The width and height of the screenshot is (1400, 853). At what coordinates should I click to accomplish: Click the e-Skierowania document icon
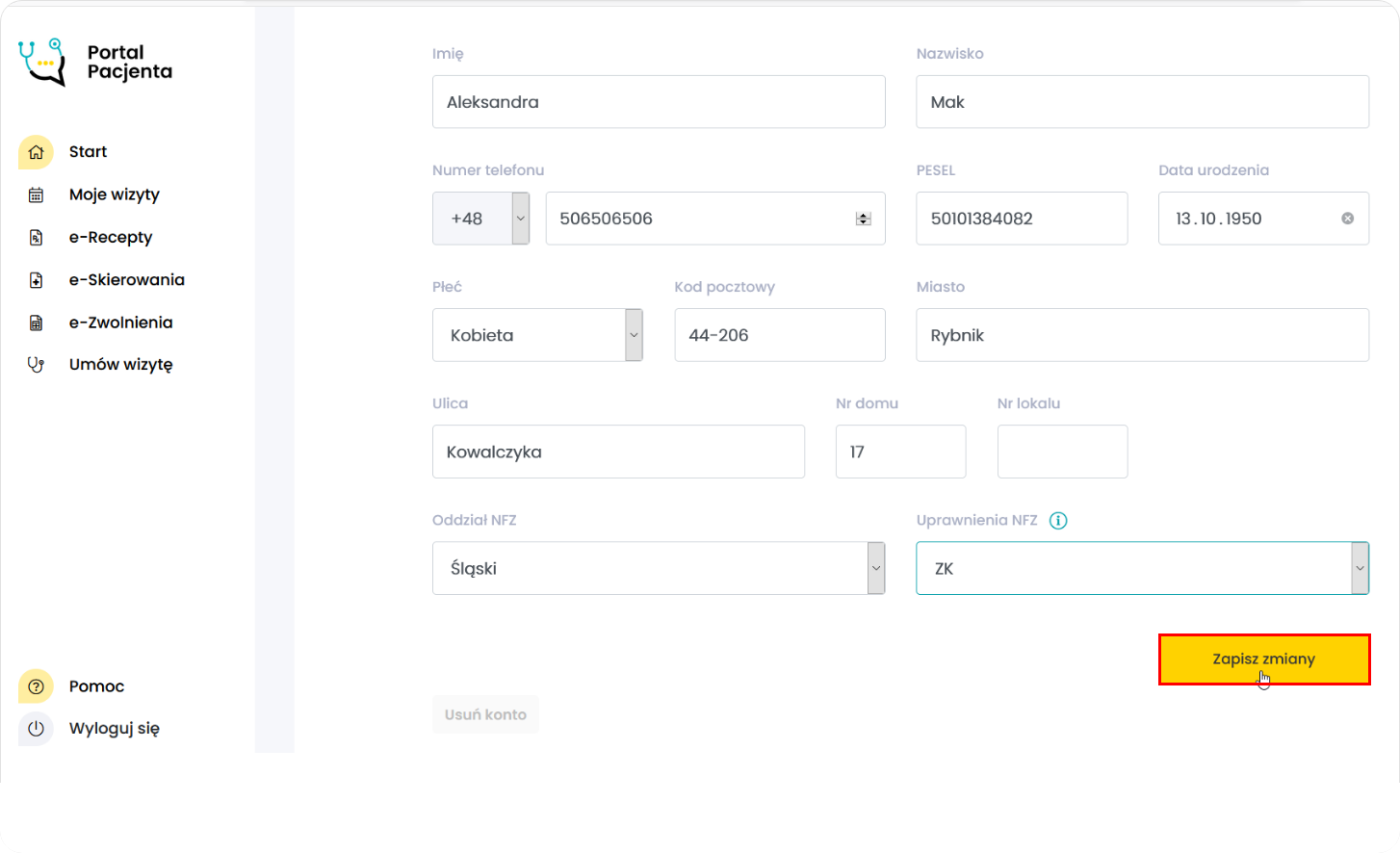point(36,280)
